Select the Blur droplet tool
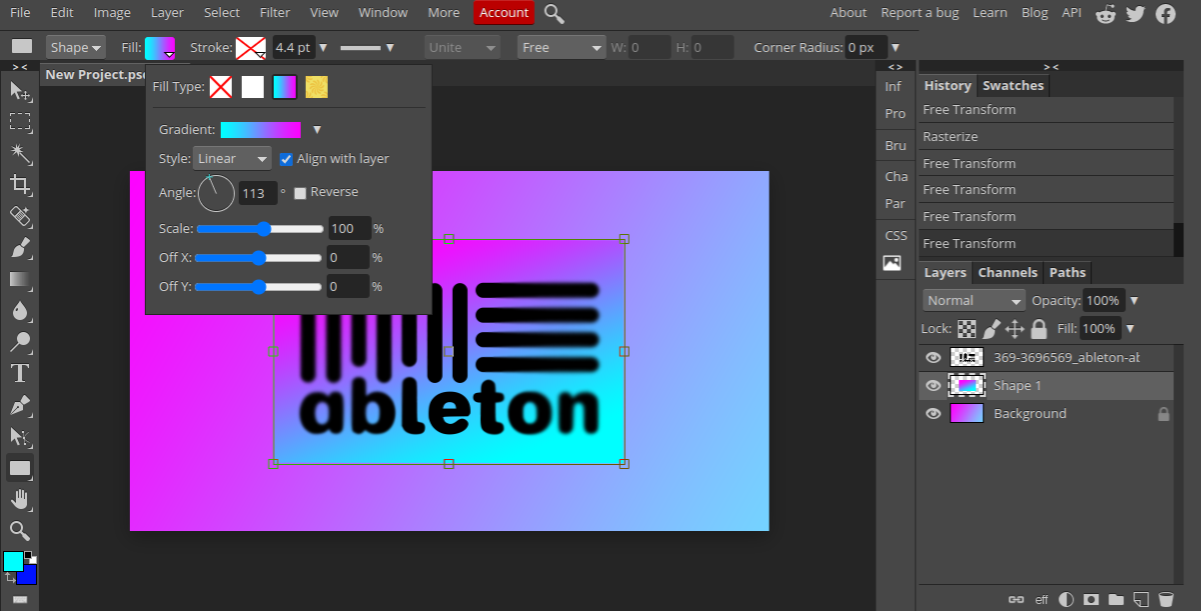1201x611 pixels. (x=19, y=310)
